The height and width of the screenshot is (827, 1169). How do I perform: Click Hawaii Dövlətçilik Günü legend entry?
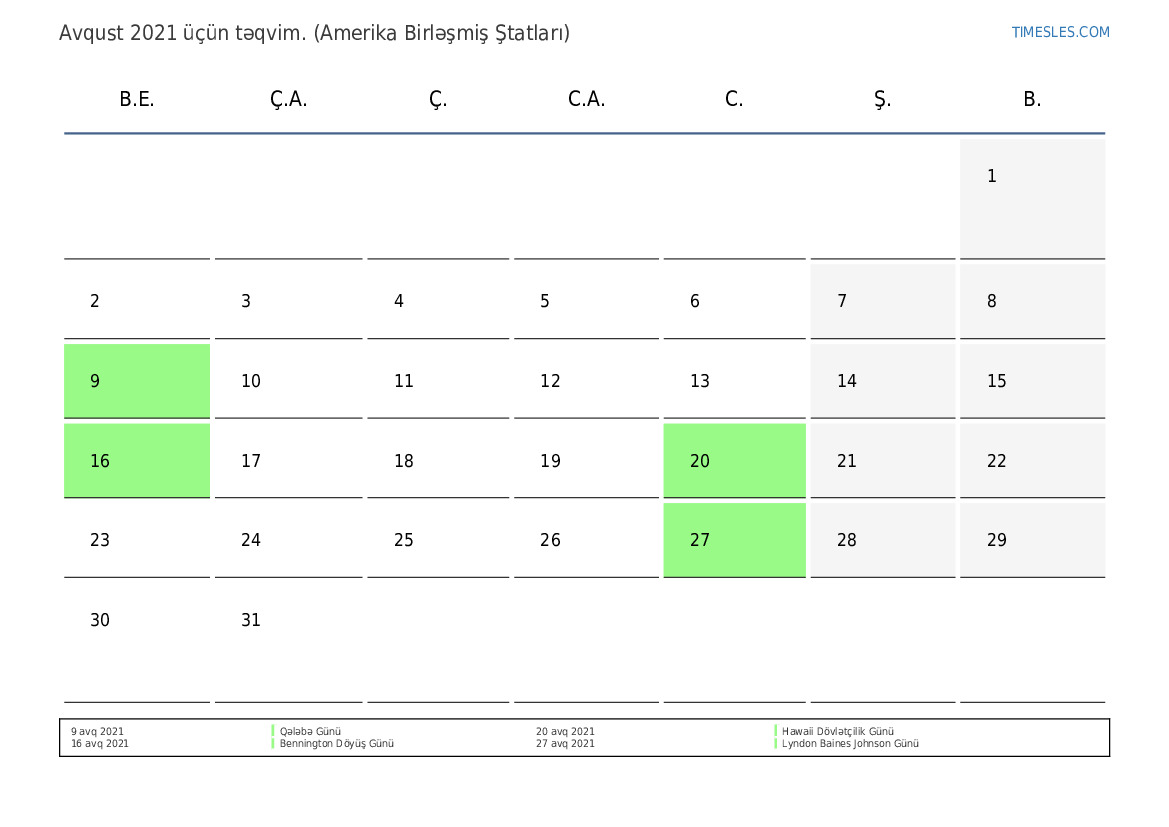coord(838,732)
